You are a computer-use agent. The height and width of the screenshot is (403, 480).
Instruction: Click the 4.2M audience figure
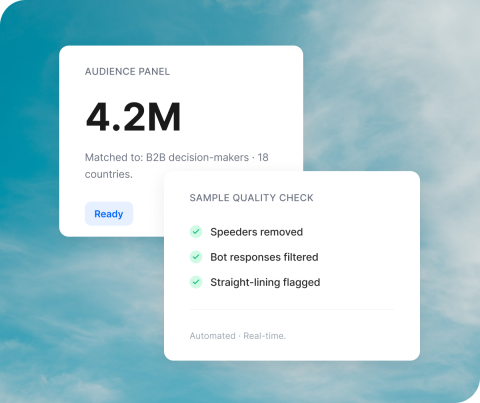coord(133,117)
